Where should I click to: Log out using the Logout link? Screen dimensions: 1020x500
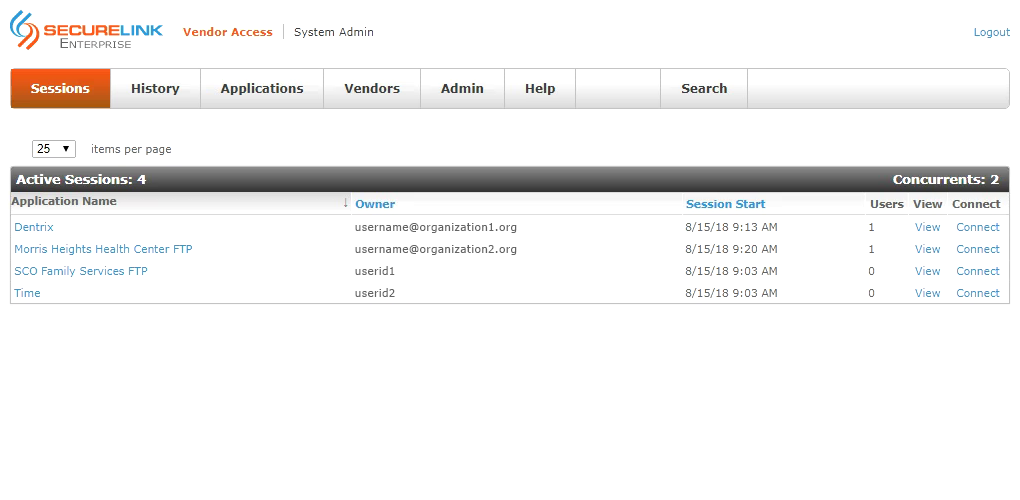pyautogui.click(x=991, y=32)
